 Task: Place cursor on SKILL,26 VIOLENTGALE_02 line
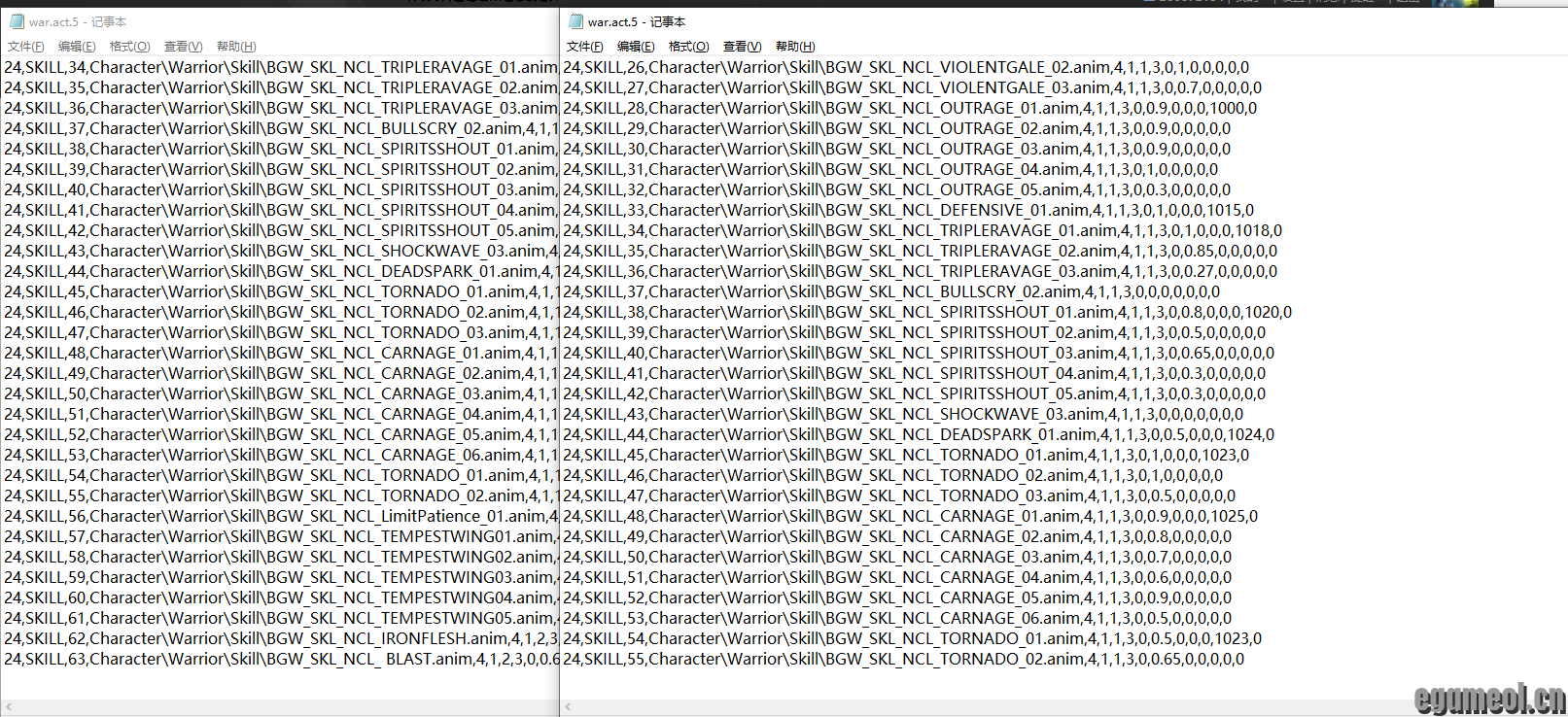(x=904, y=68)
